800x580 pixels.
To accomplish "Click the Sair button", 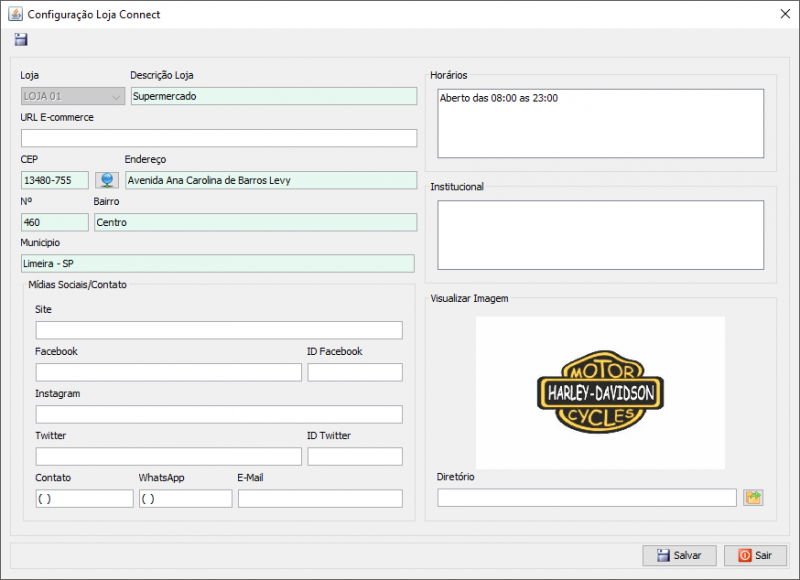I will coord(755,556).
